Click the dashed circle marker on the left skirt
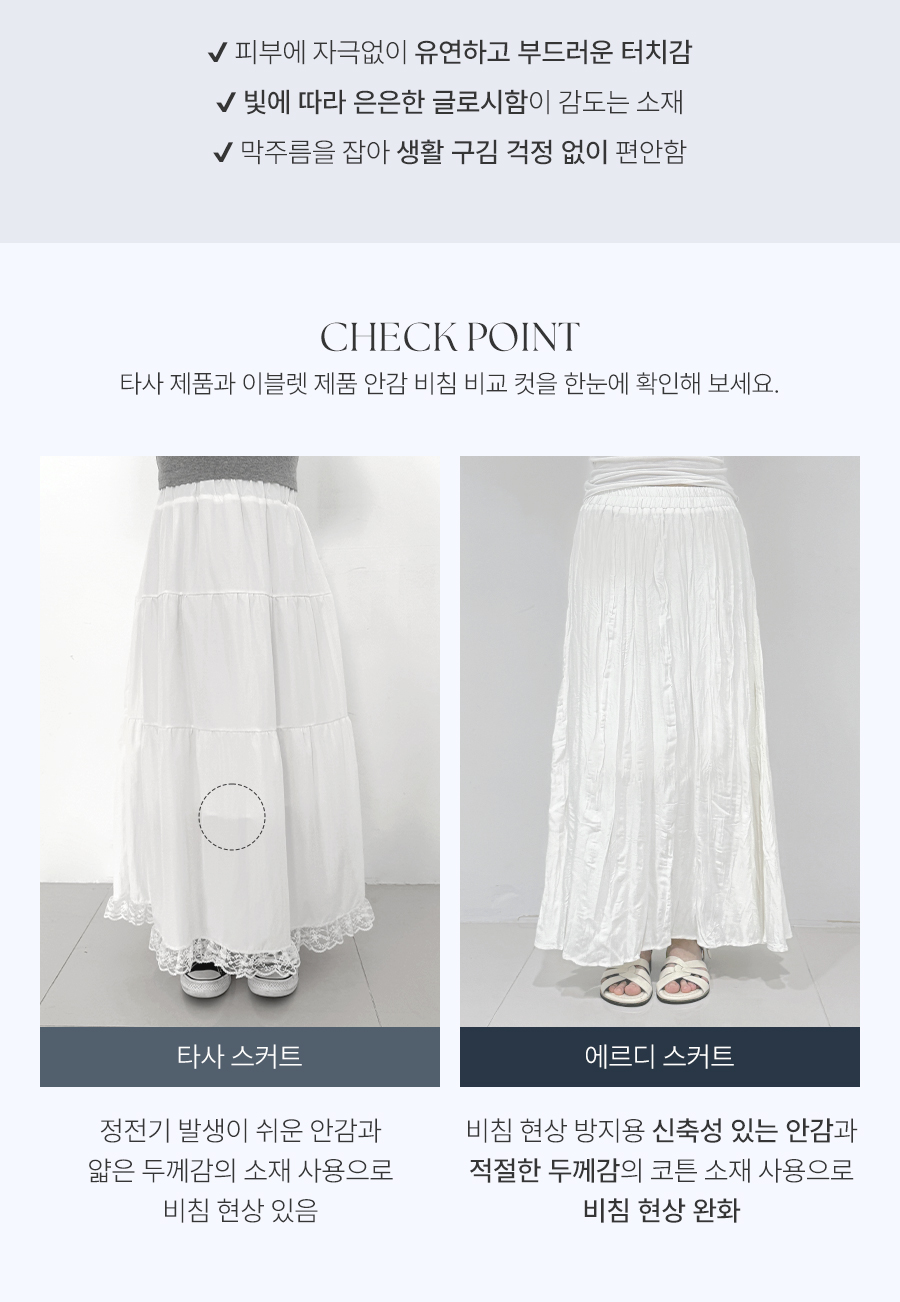Viewport: 900px width, 1302px height. click(232, 817)
